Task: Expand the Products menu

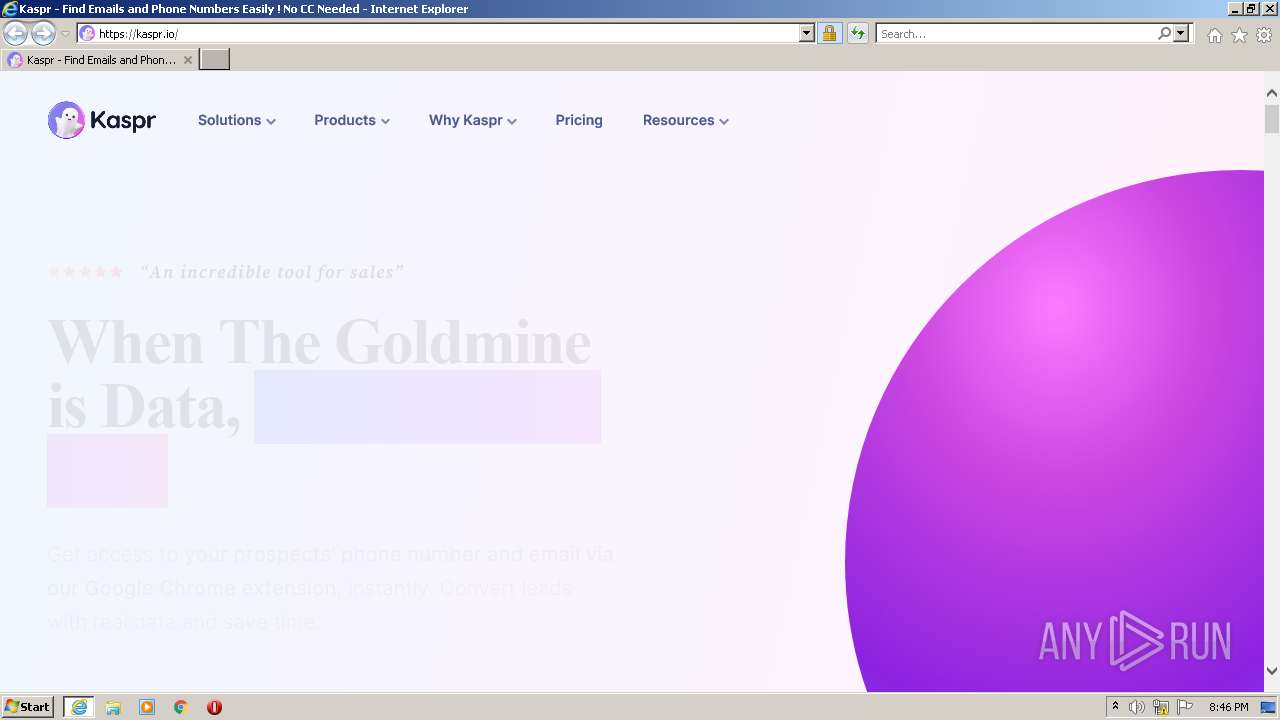Action: pos(352,120)
